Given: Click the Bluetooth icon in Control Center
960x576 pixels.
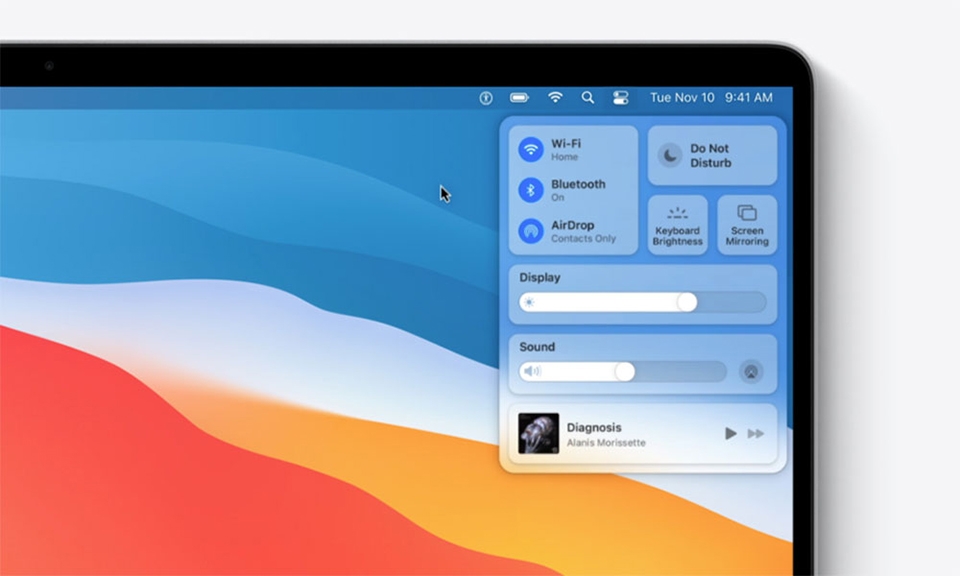Looking at the screenshot, I should [x=530, y=189].
